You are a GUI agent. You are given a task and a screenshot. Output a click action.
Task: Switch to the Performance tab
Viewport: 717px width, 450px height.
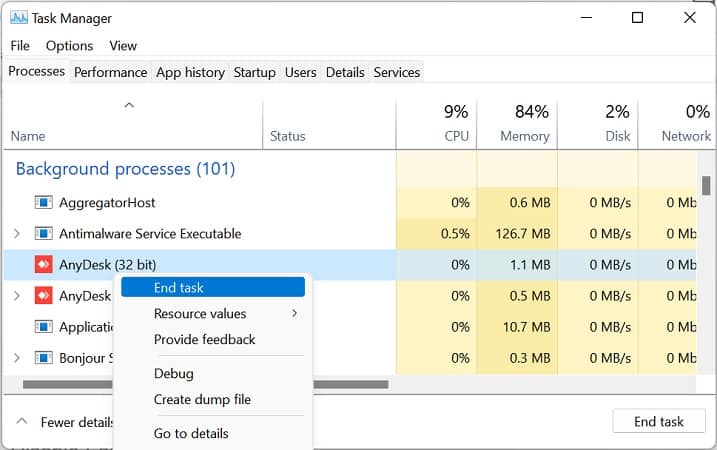(111, 72)
